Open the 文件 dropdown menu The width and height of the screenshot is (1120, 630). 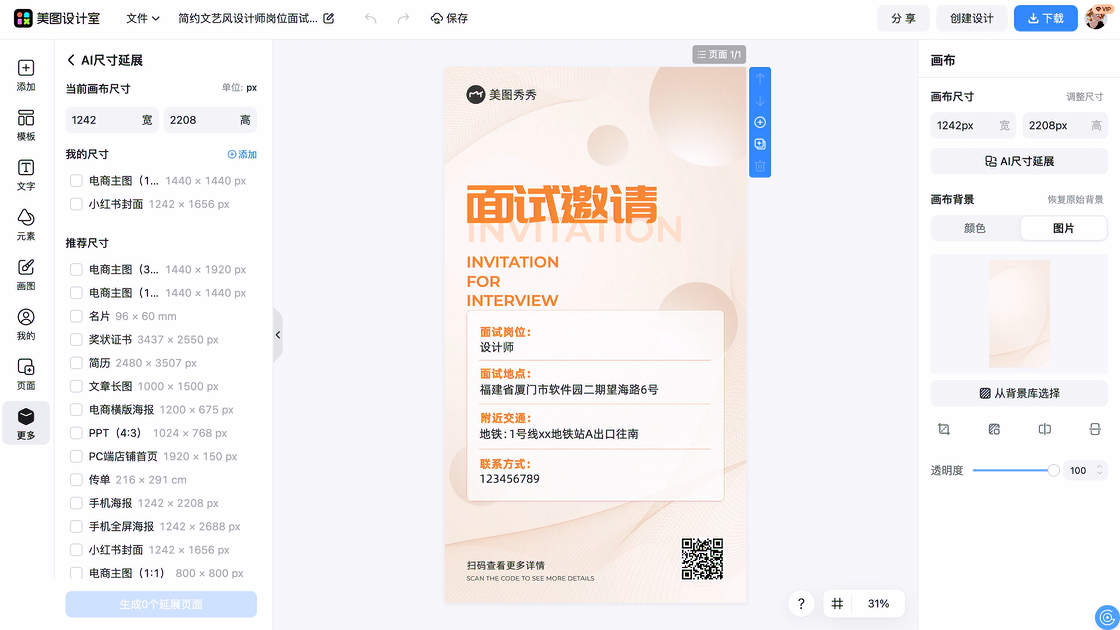point(143,18)
